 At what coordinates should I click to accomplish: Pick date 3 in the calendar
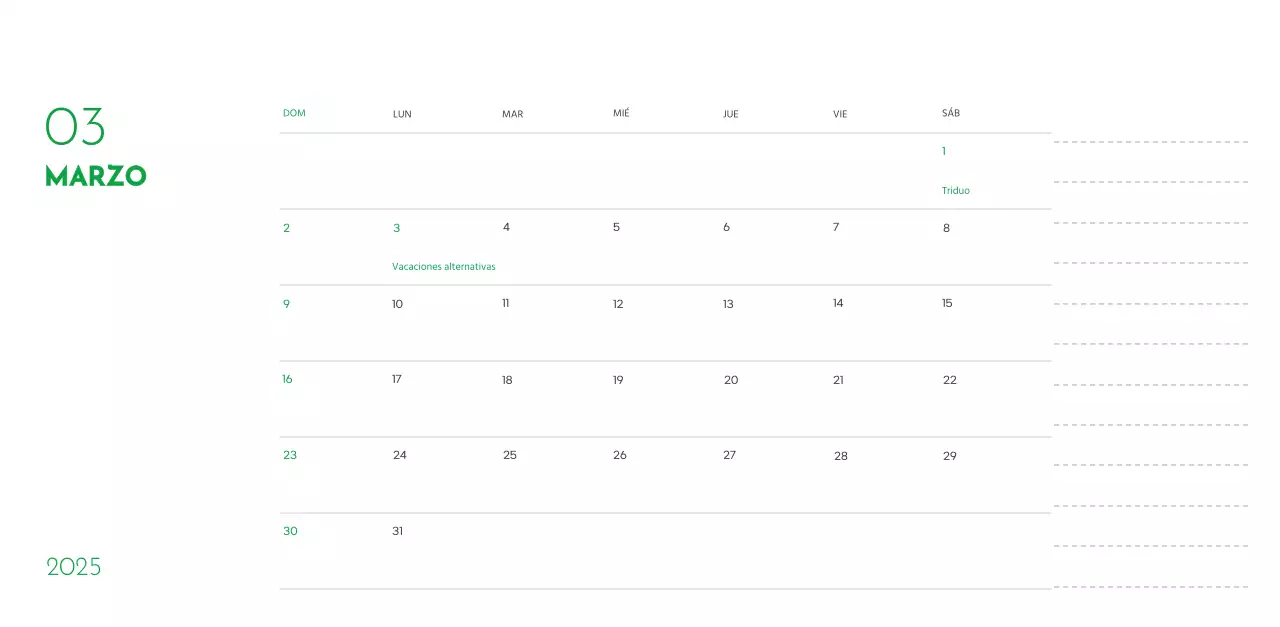click(x=396, y=228)
